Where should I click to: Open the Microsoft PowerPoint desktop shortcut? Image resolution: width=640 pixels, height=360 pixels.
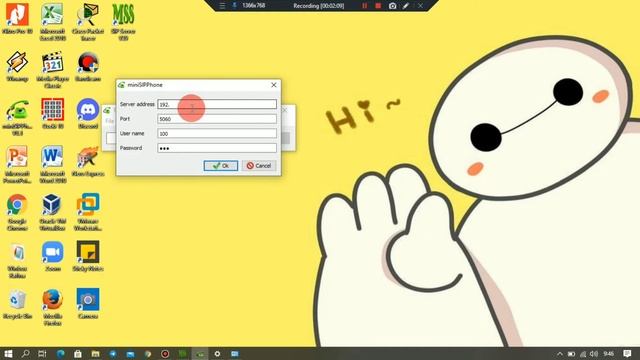[x=17, y=164]
